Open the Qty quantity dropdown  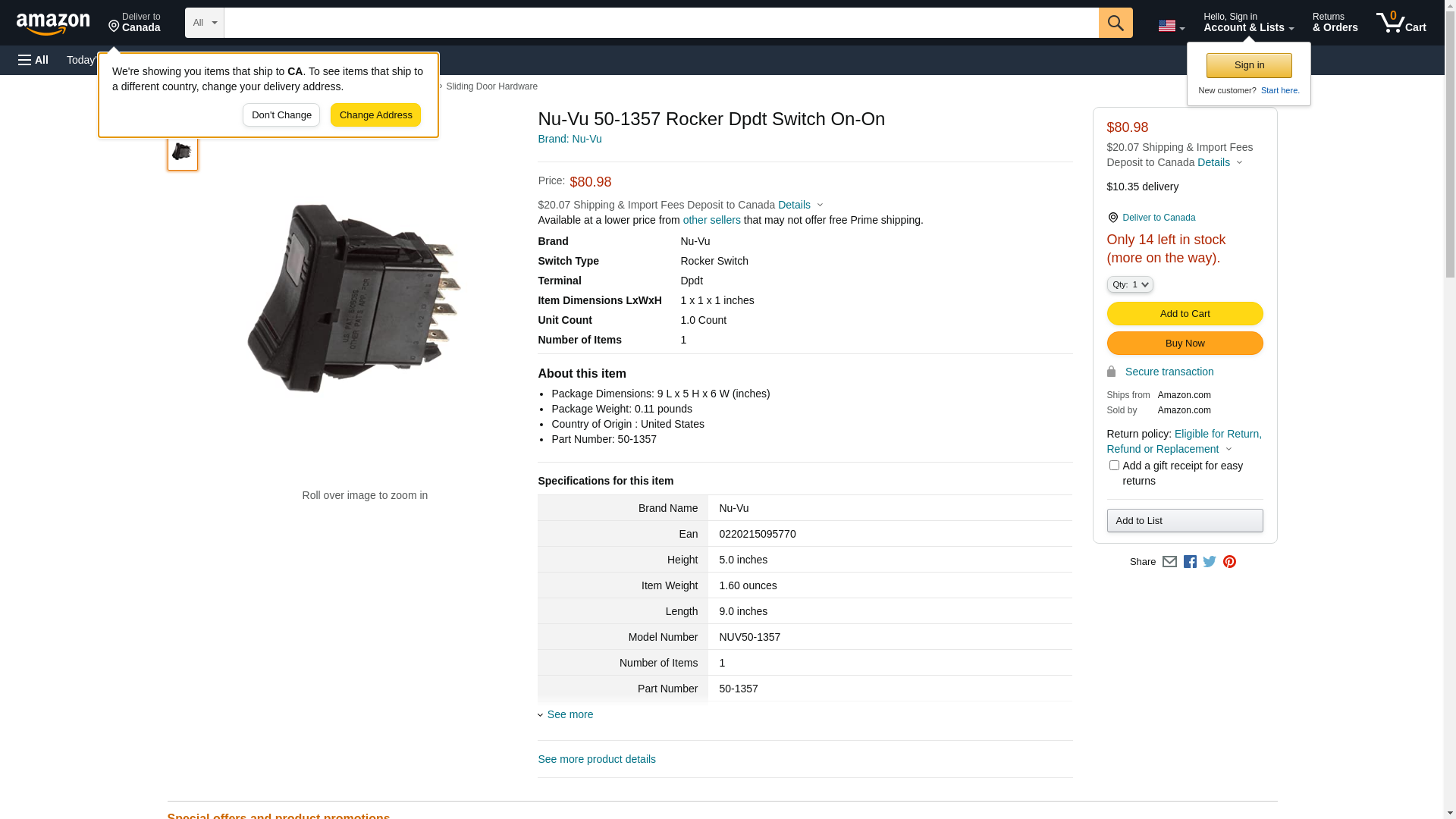[x=1129, y=284]
